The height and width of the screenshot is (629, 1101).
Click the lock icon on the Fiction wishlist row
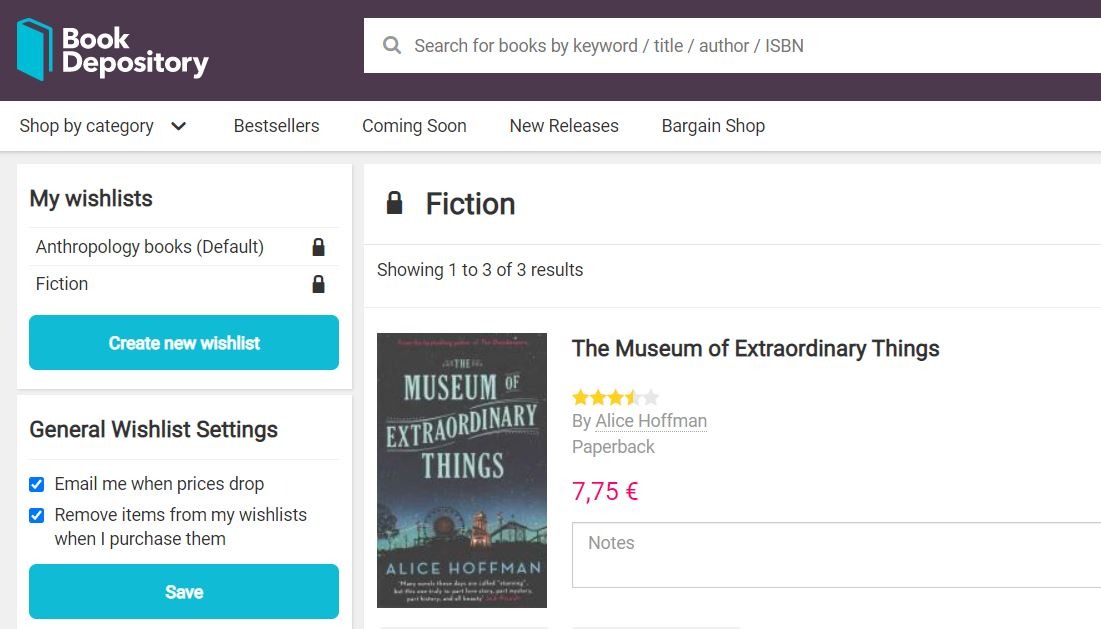[x=318, y=283]
